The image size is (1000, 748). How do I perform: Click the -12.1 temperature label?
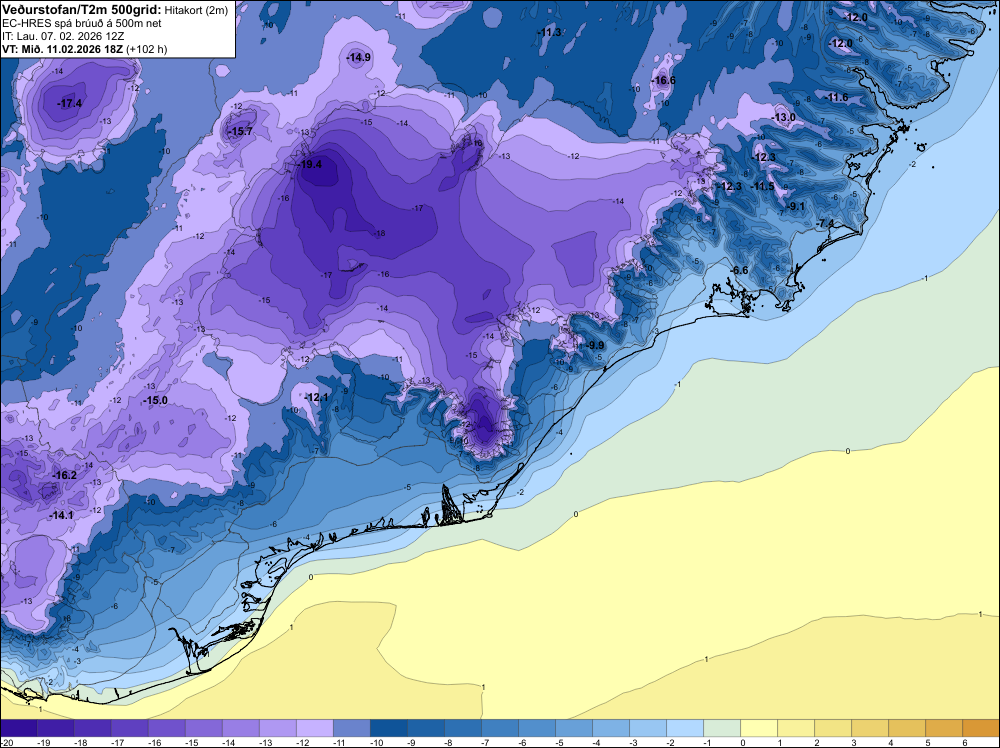pos(316,397)
